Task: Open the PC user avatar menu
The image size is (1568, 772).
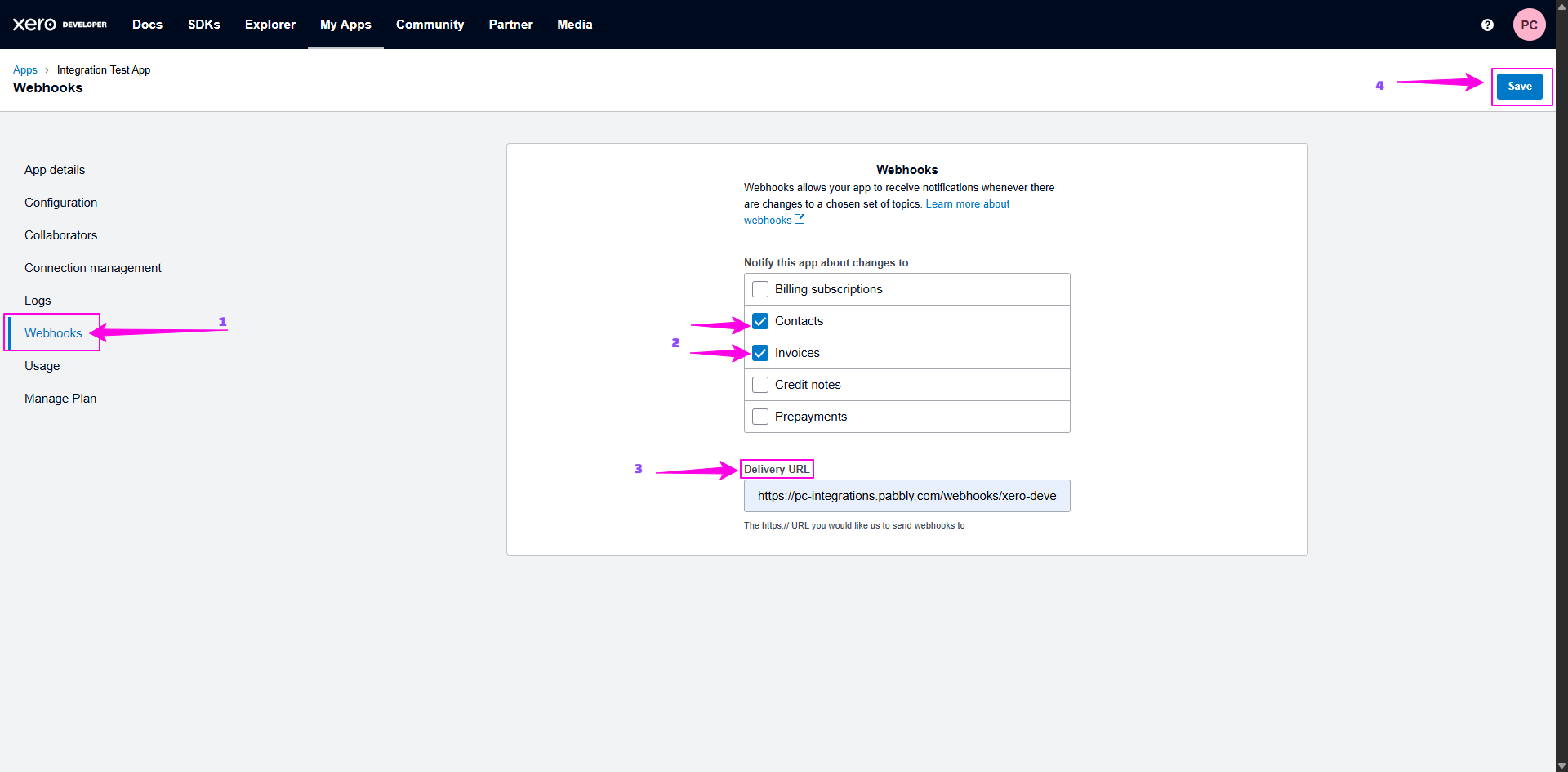Action: pyautogui.click(x=1529, y=25)
